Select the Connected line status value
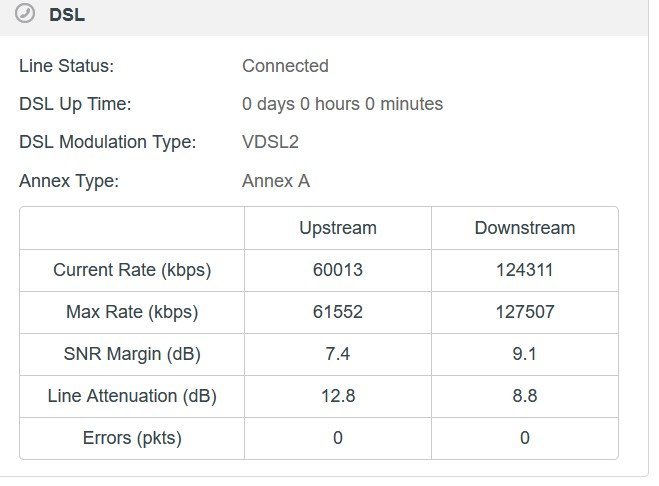 (285, 66)
